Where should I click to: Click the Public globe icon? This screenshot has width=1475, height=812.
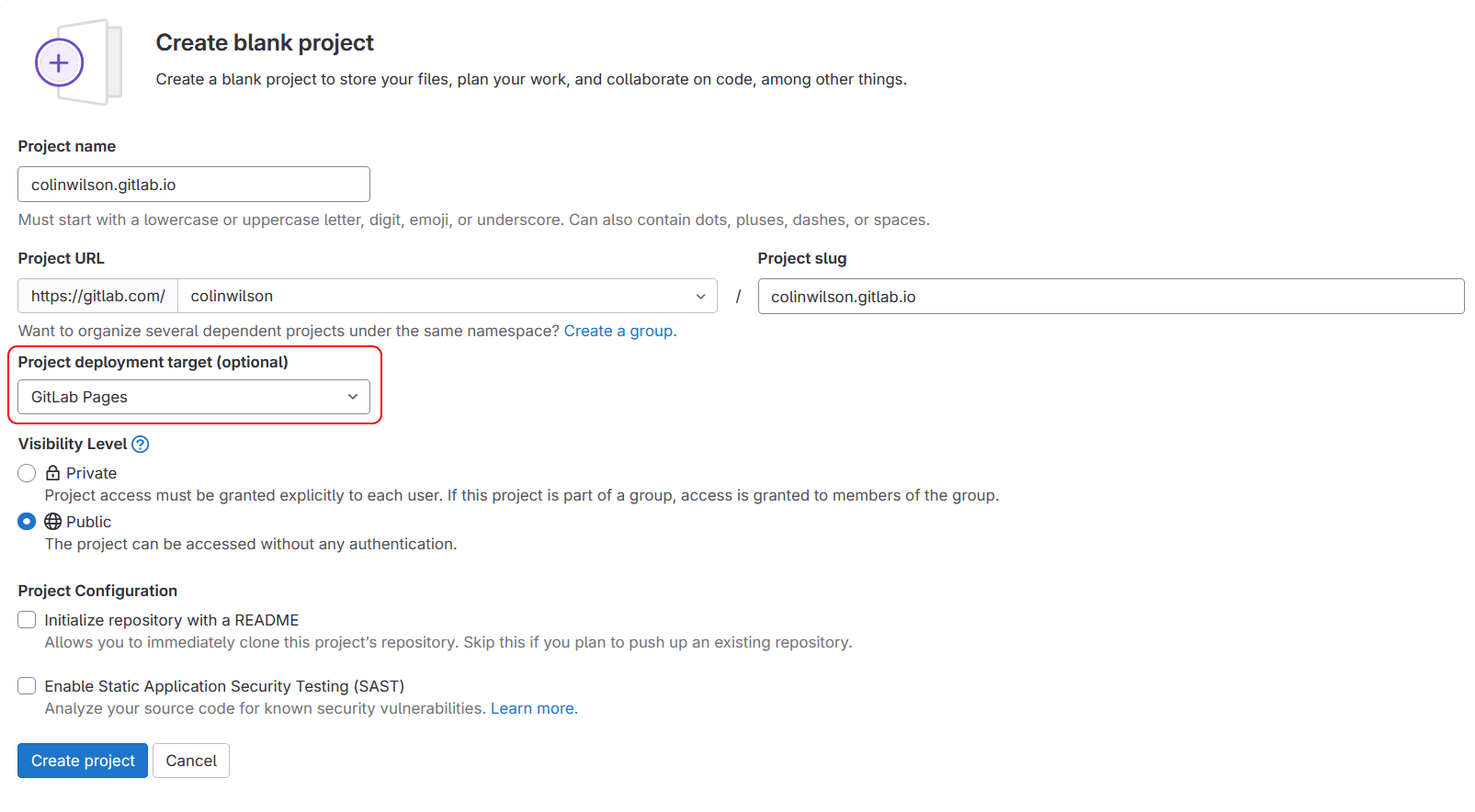tap(53, 522)
